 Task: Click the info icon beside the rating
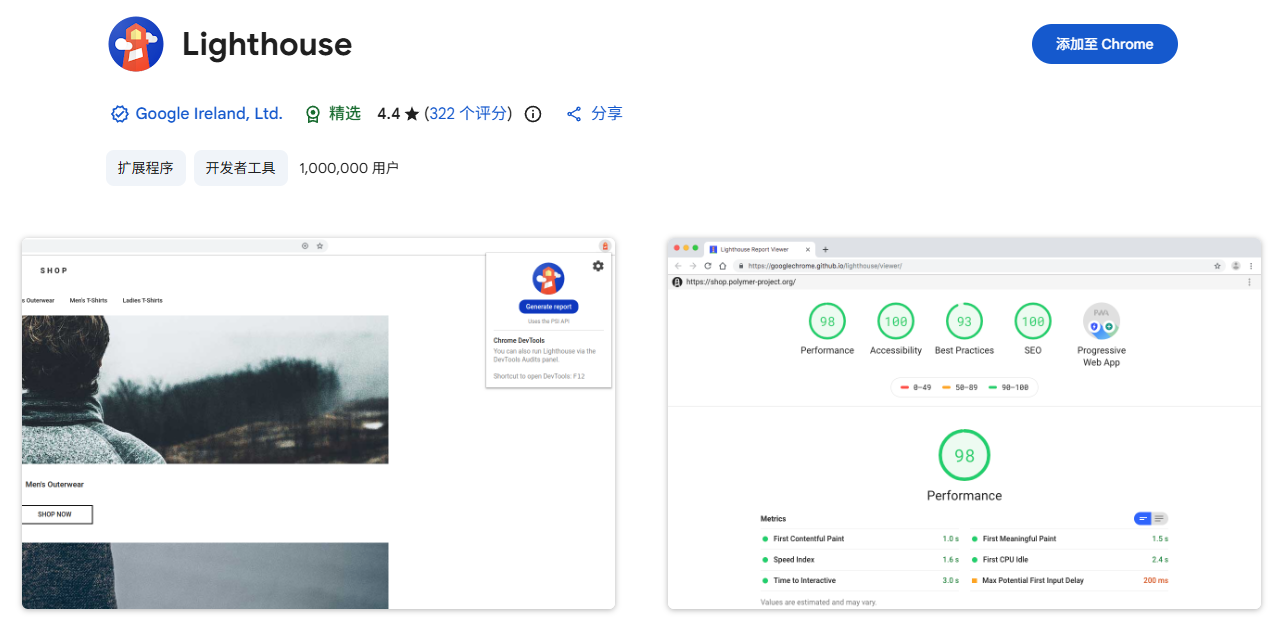(x=532, y=113)
